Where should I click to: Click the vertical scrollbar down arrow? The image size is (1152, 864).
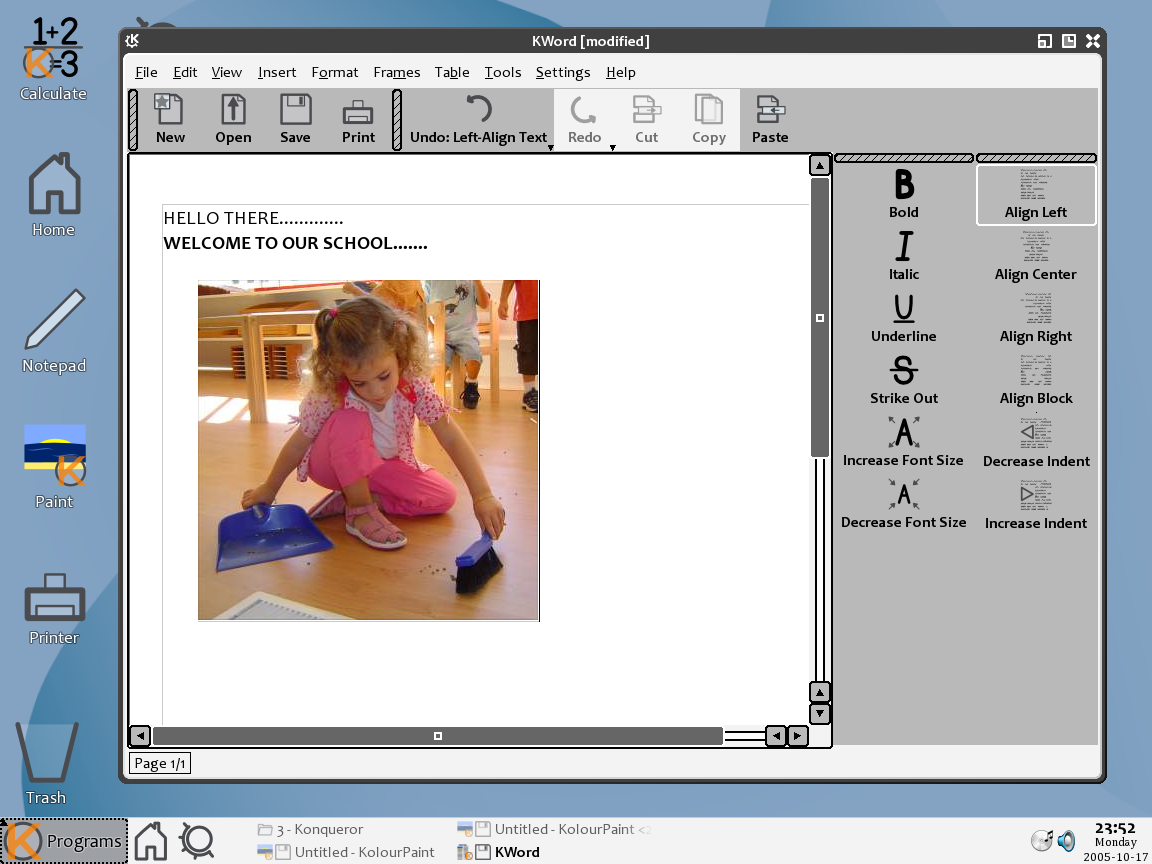point(820,713)
